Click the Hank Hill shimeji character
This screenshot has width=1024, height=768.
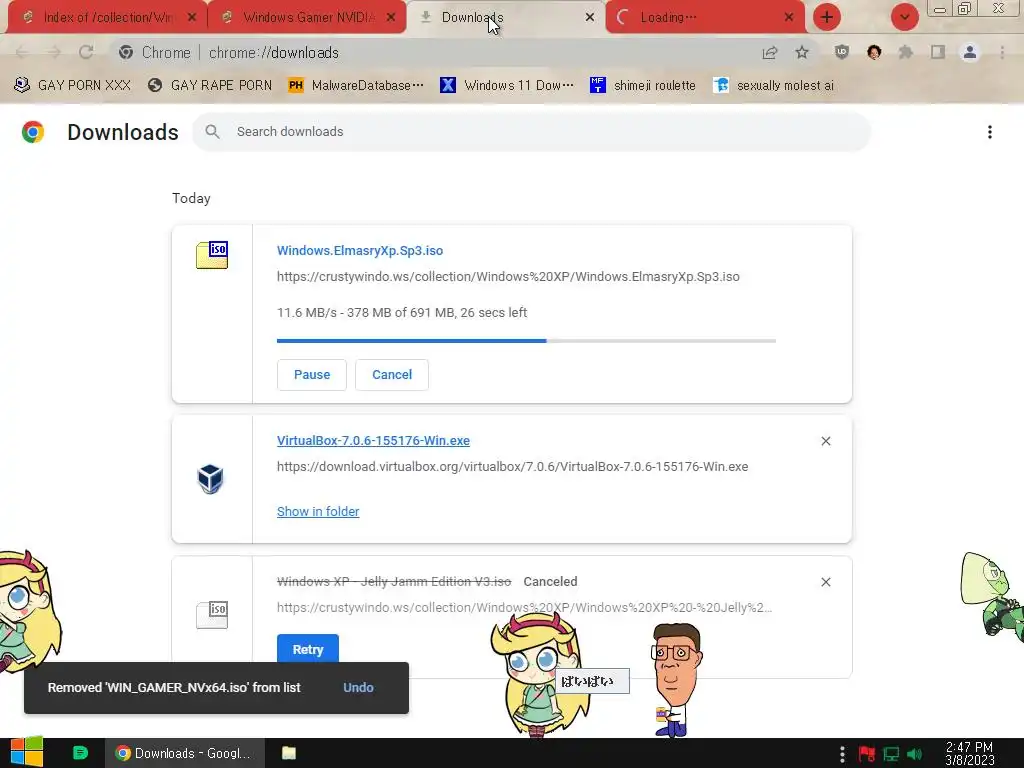(676, 679)
